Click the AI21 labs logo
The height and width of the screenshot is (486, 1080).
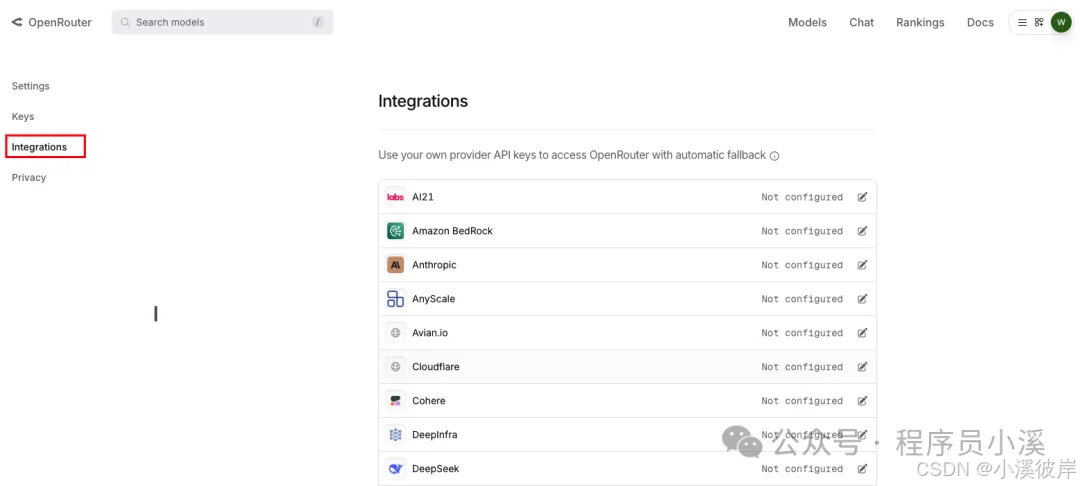[x=395, y=197]
